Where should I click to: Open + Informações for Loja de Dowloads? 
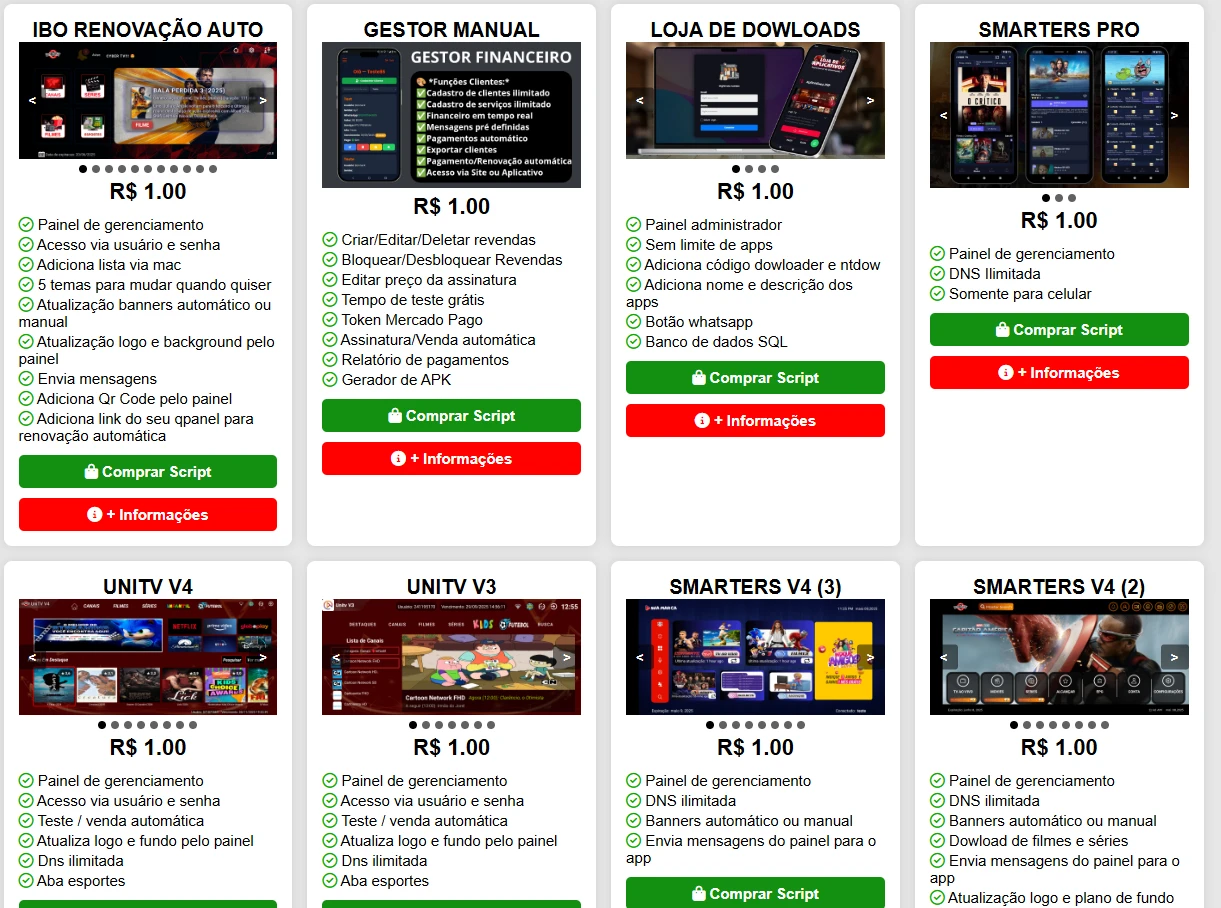tap(755, 421)
